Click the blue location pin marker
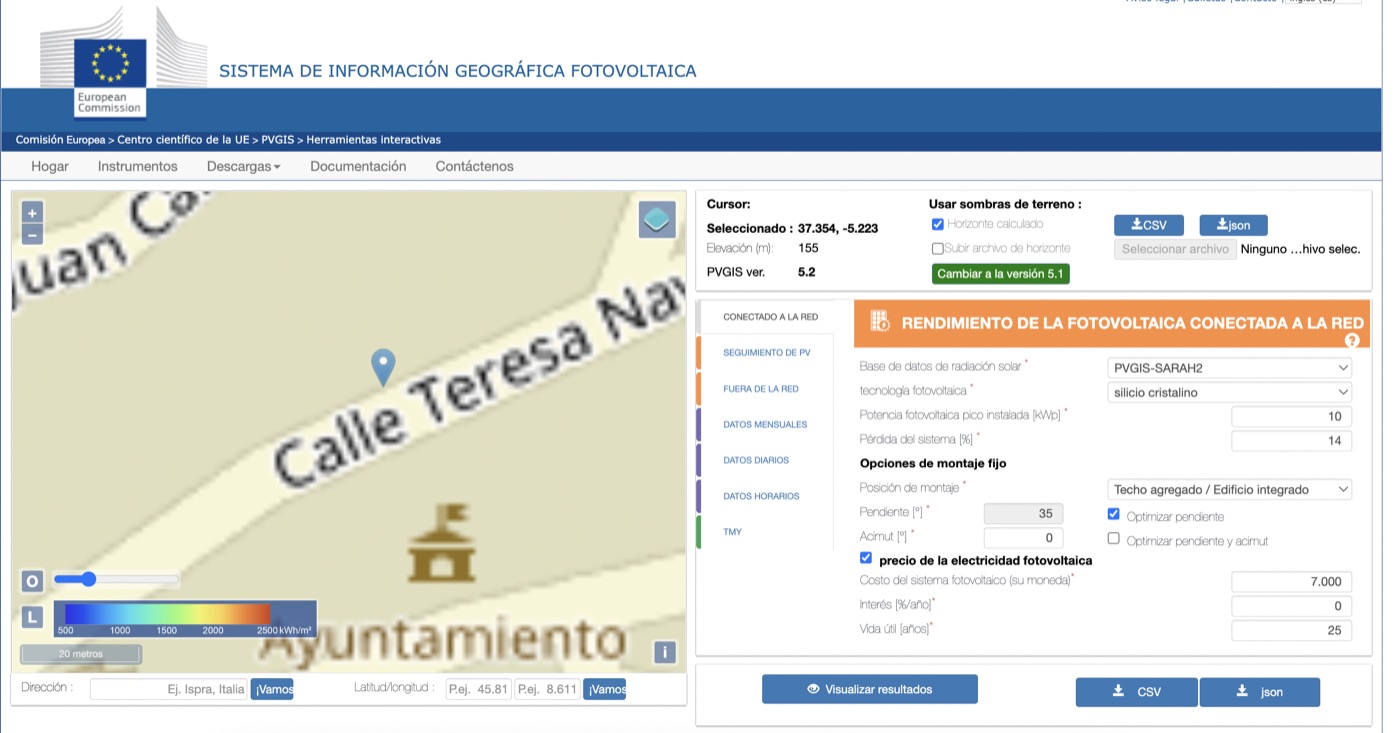The image size is (1400, 733). click(x=383, y=368)
